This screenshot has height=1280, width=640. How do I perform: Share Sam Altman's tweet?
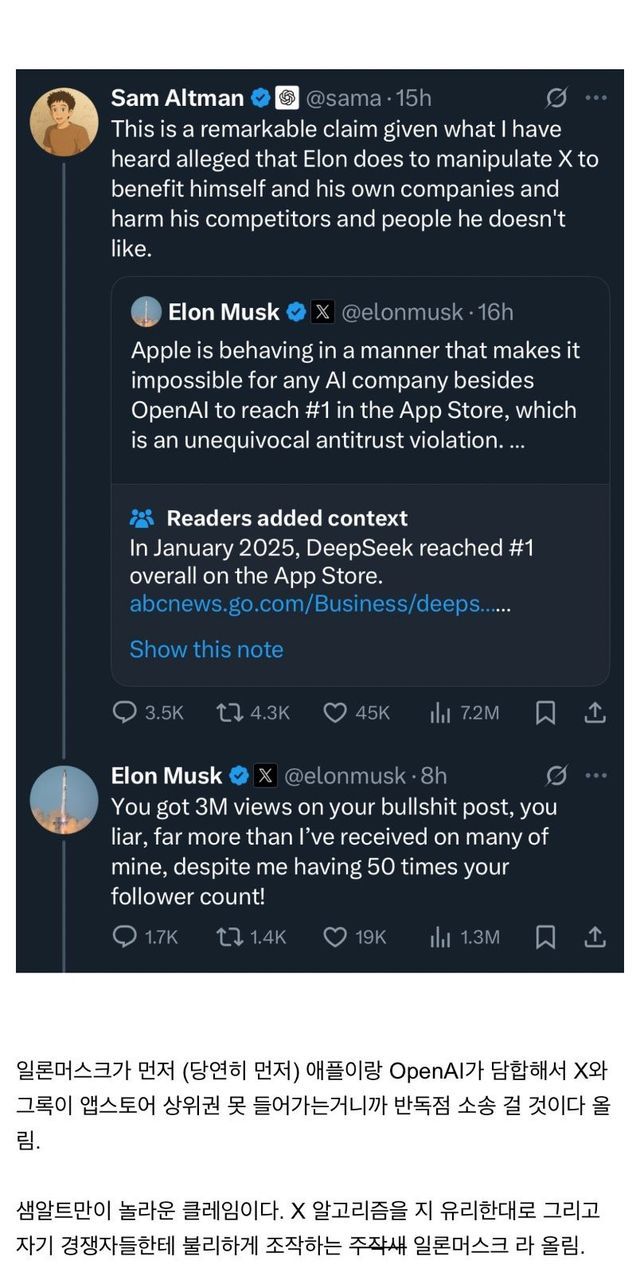tap(595, 713)
